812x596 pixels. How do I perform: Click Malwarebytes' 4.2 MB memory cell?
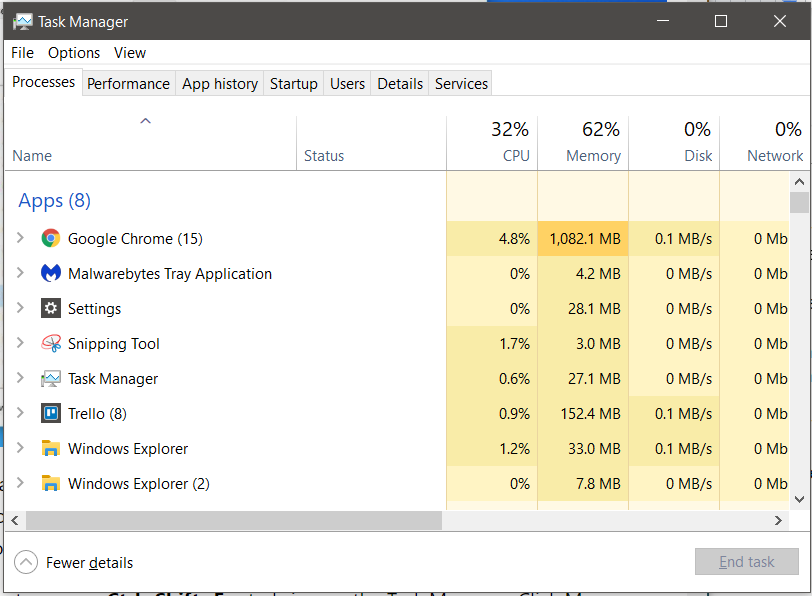pos(583,273)
